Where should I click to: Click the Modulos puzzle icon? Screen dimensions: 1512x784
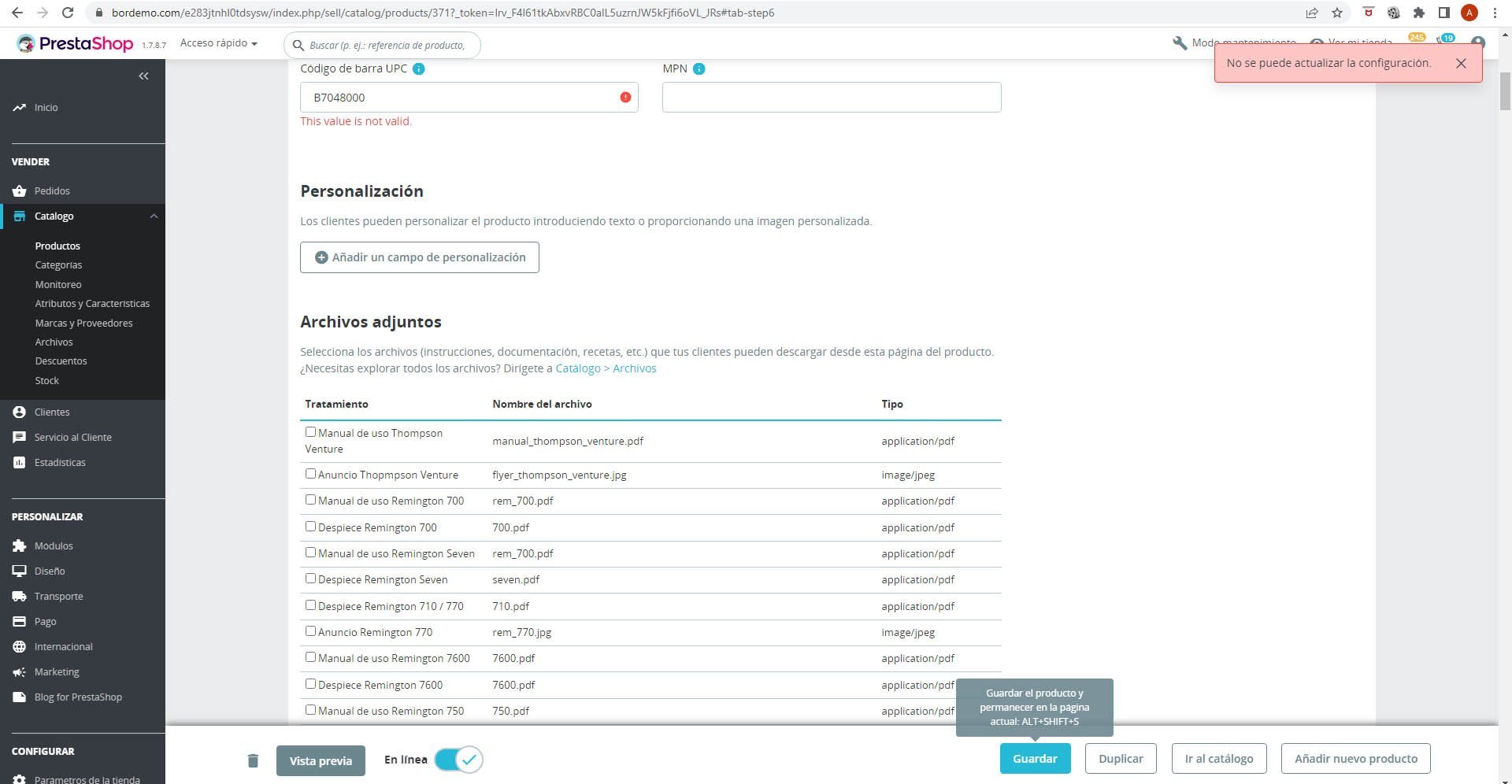(20, 545)
